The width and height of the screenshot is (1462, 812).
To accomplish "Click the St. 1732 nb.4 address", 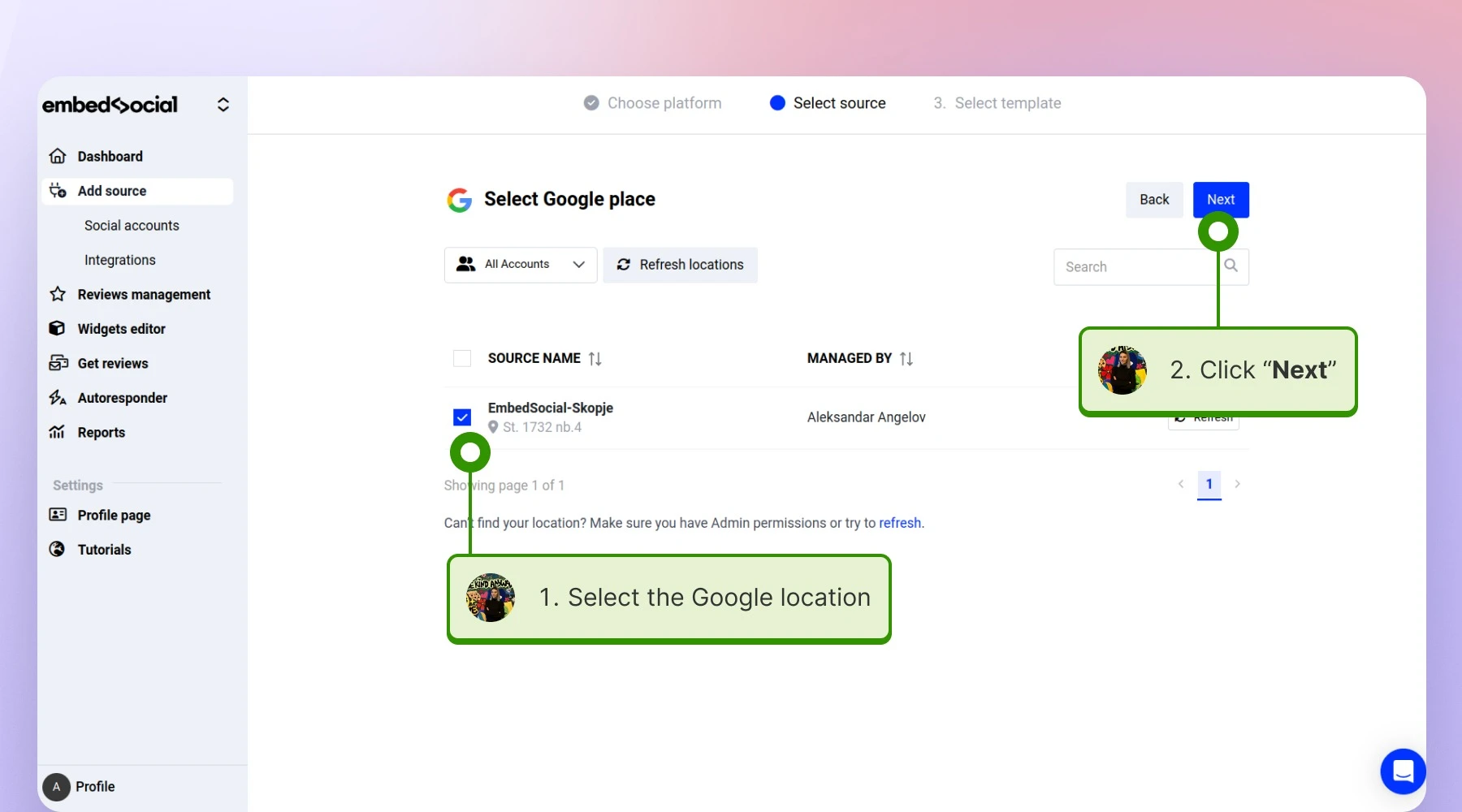I will click(x=542, y=427).
